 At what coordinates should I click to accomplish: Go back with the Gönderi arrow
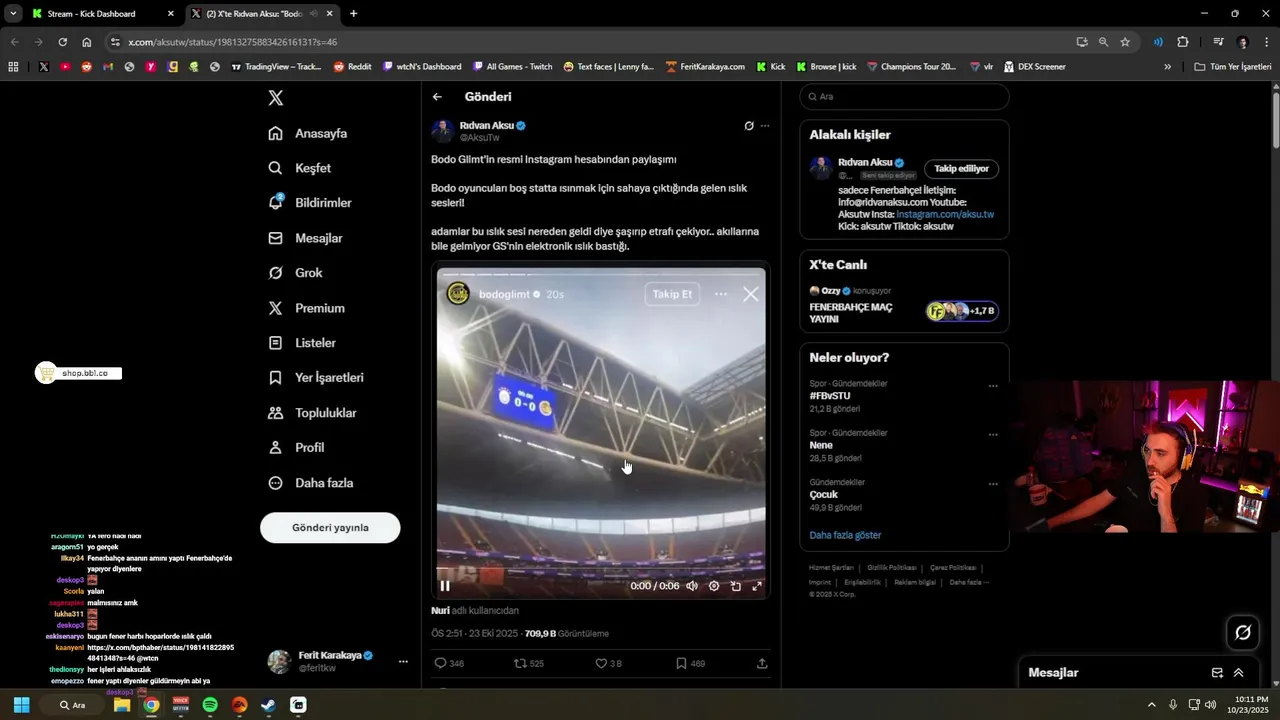(x=437, y=97)
